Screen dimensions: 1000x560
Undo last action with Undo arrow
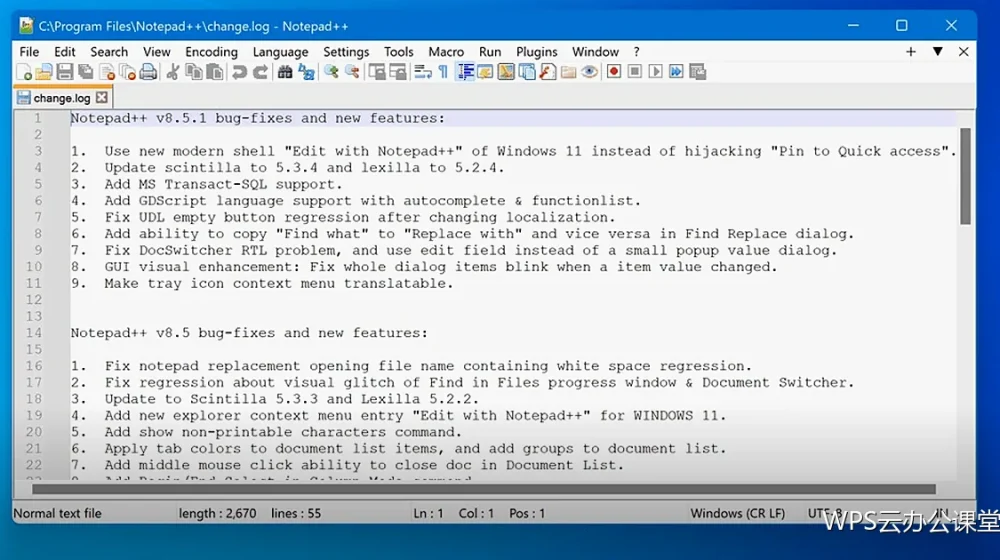click(x=239, y=72)
